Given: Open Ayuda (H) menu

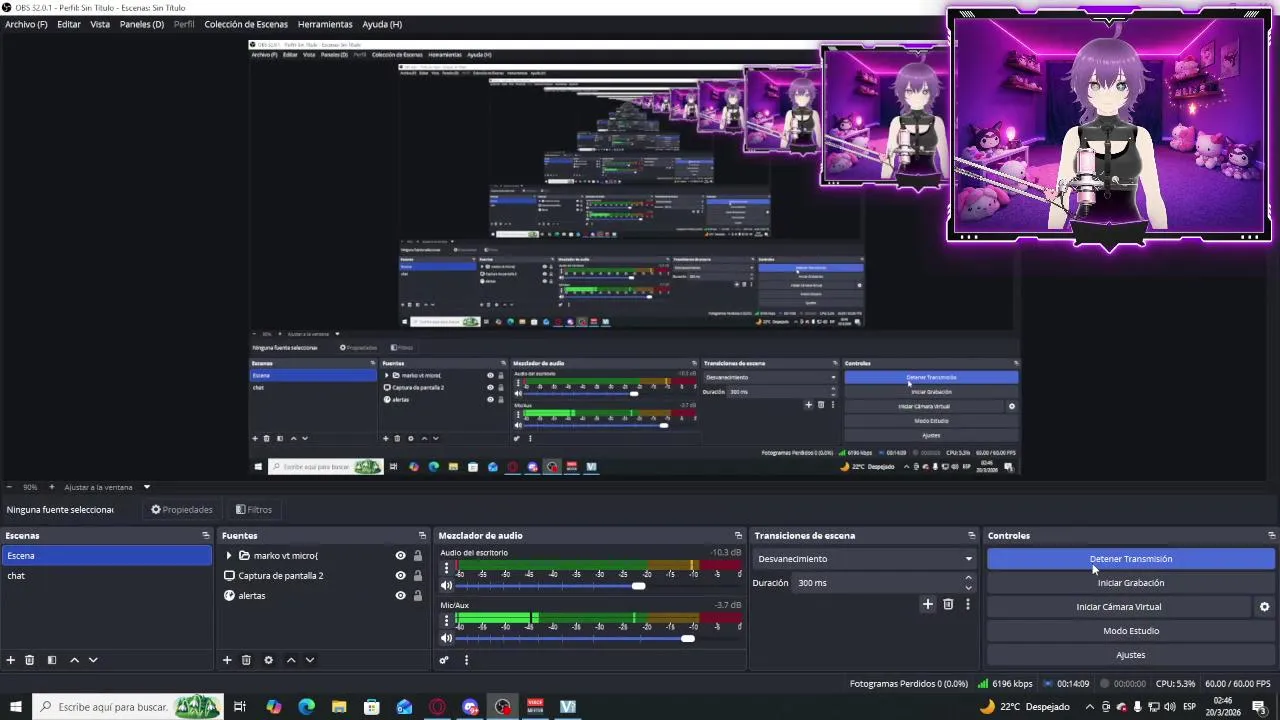Looking at the screenshot, I should [x=382, y=24].
